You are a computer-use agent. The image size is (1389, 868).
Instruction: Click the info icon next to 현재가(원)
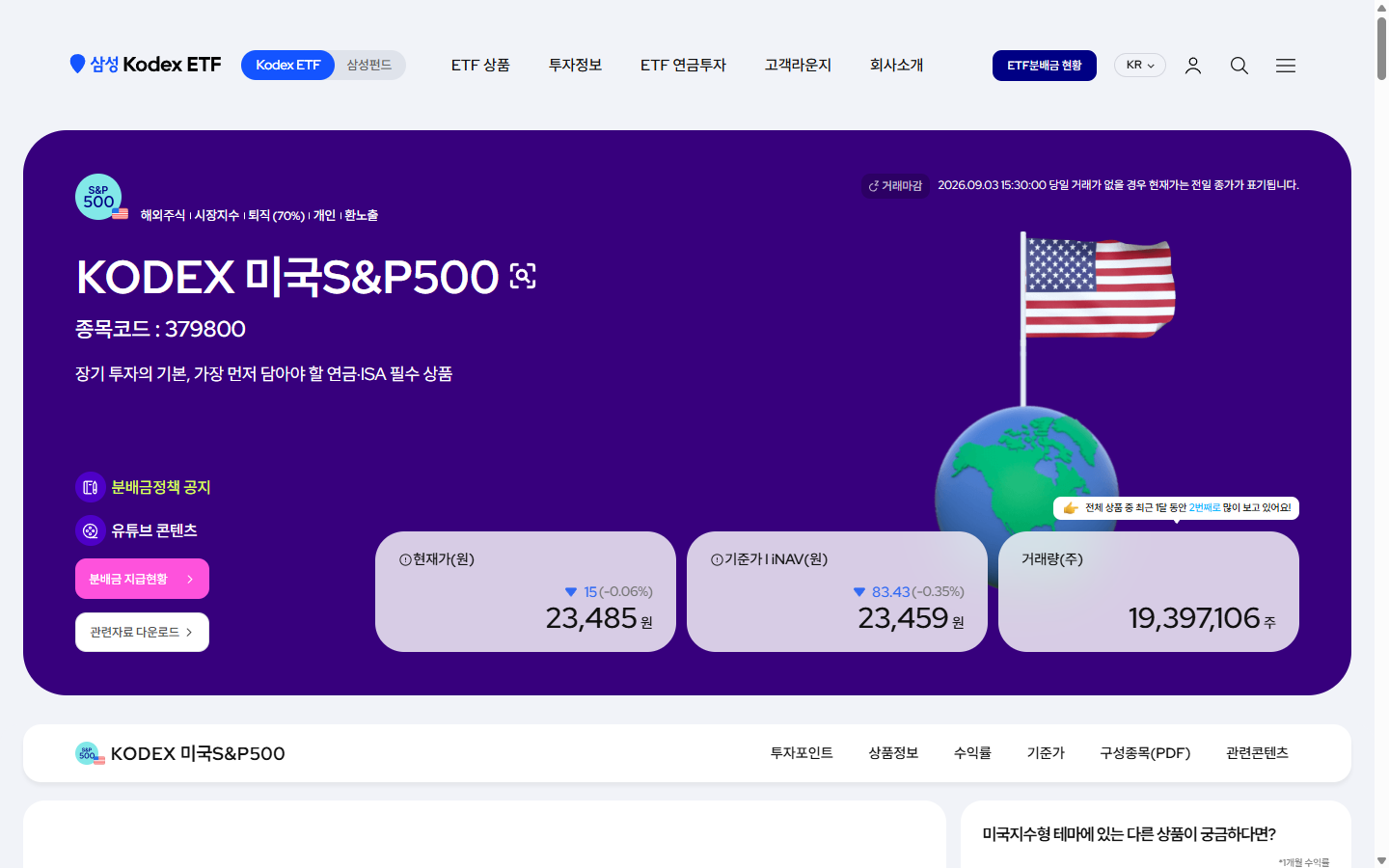pyautogui.click(x=405, y=559)
